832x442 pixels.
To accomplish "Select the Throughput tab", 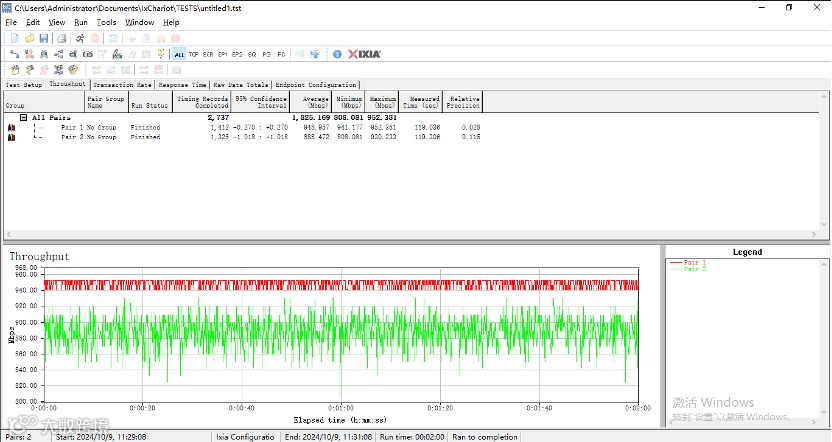I will (x=67, y=84).
